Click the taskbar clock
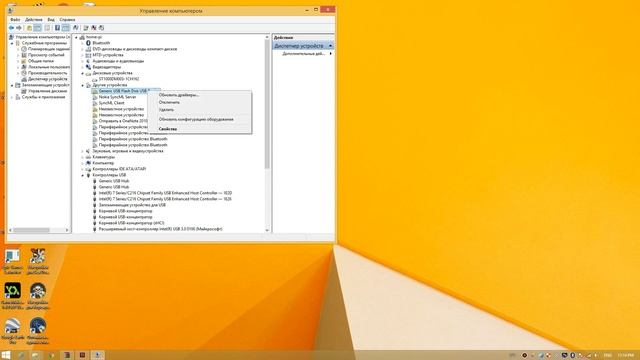Image resolution: width=640 pixels, height=360 pixels. pyautogui.click(x=625, y=356)
